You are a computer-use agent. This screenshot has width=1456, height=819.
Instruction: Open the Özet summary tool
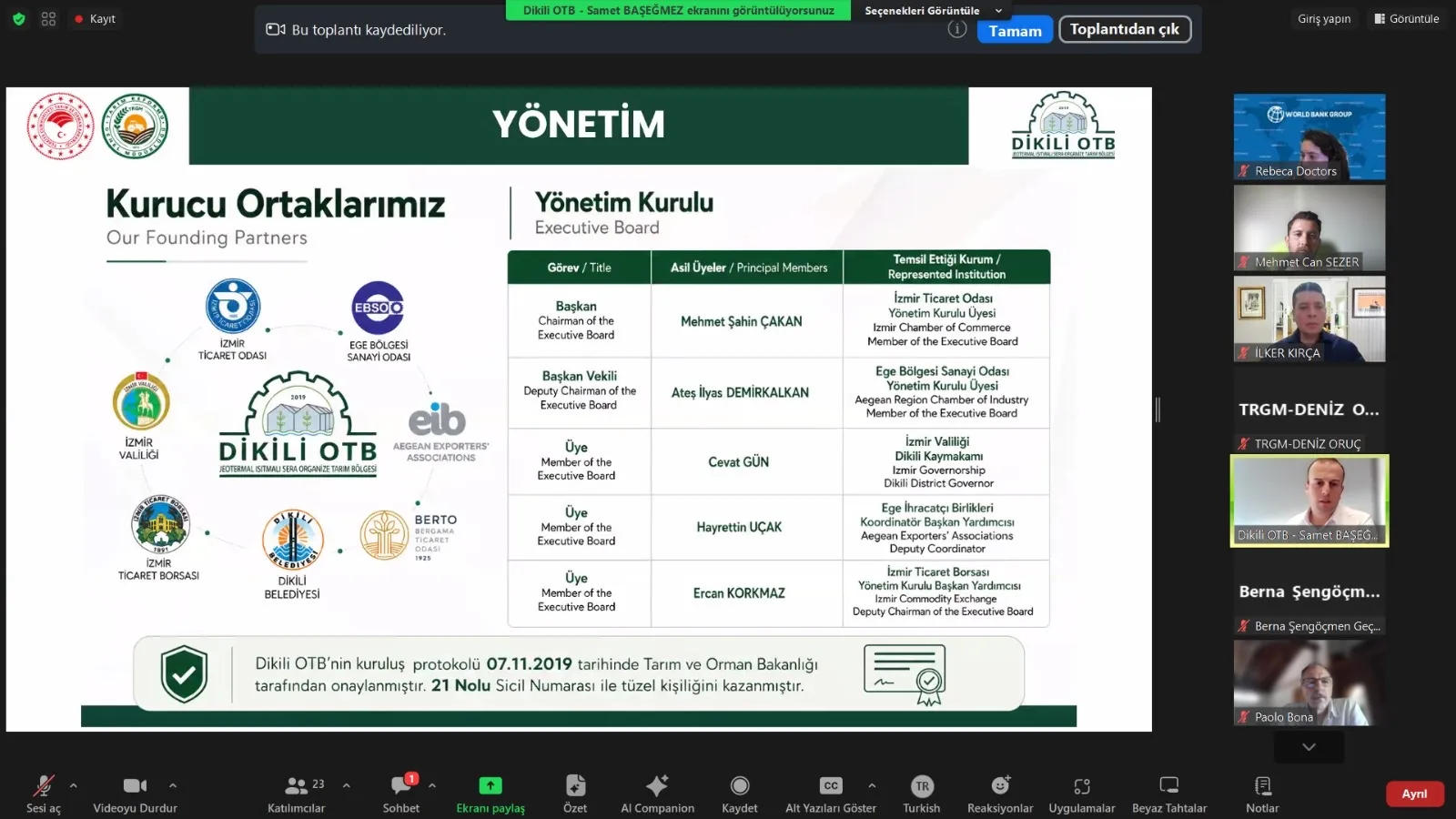tap(575, 794)
